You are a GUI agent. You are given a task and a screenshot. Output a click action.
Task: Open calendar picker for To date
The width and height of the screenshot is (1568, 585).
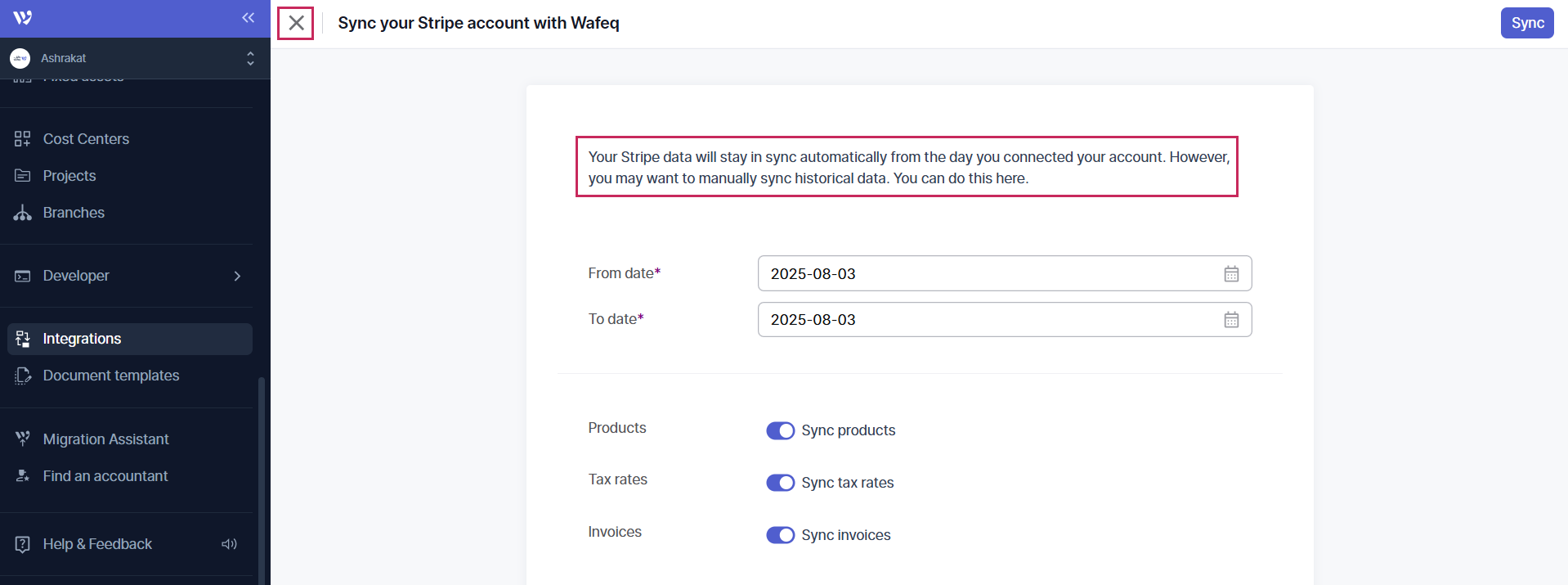point(1230,320)
